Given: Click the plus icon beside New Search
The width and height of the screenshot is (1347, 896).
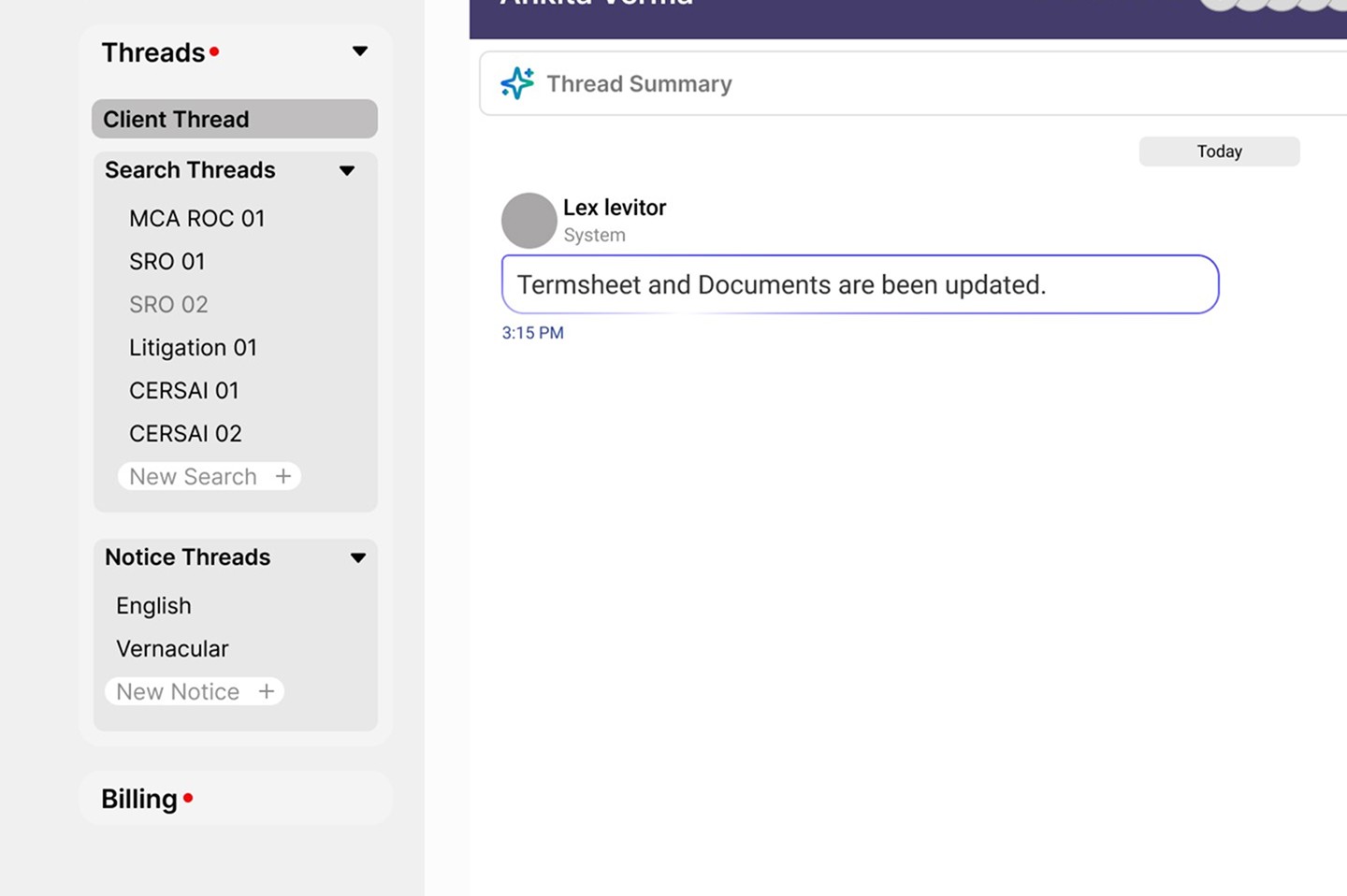Looking at the screenshot, I should (283, 476).
